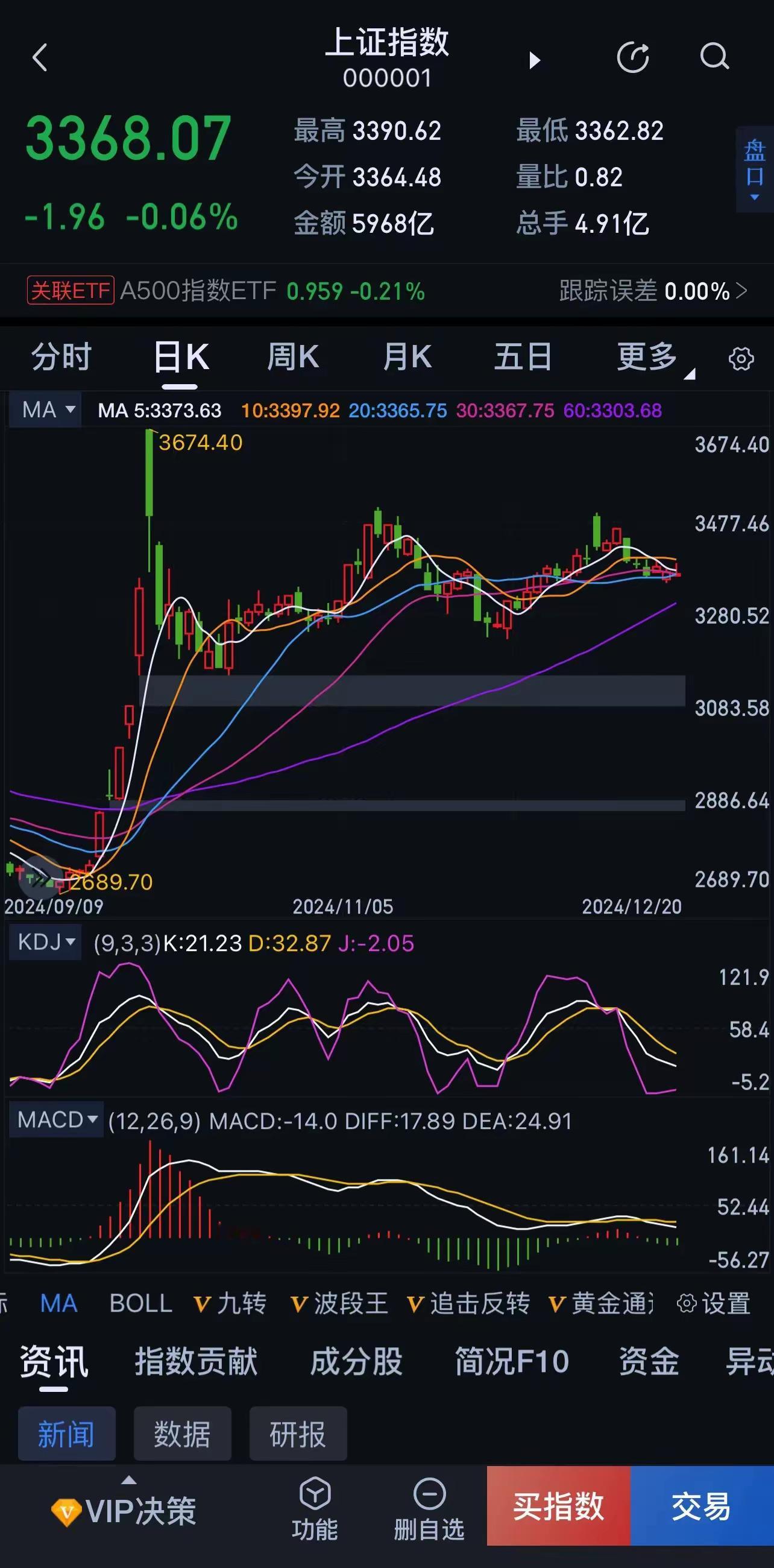Tap the current price 3368.07
774x1568 pixels.
coord(128,139)
